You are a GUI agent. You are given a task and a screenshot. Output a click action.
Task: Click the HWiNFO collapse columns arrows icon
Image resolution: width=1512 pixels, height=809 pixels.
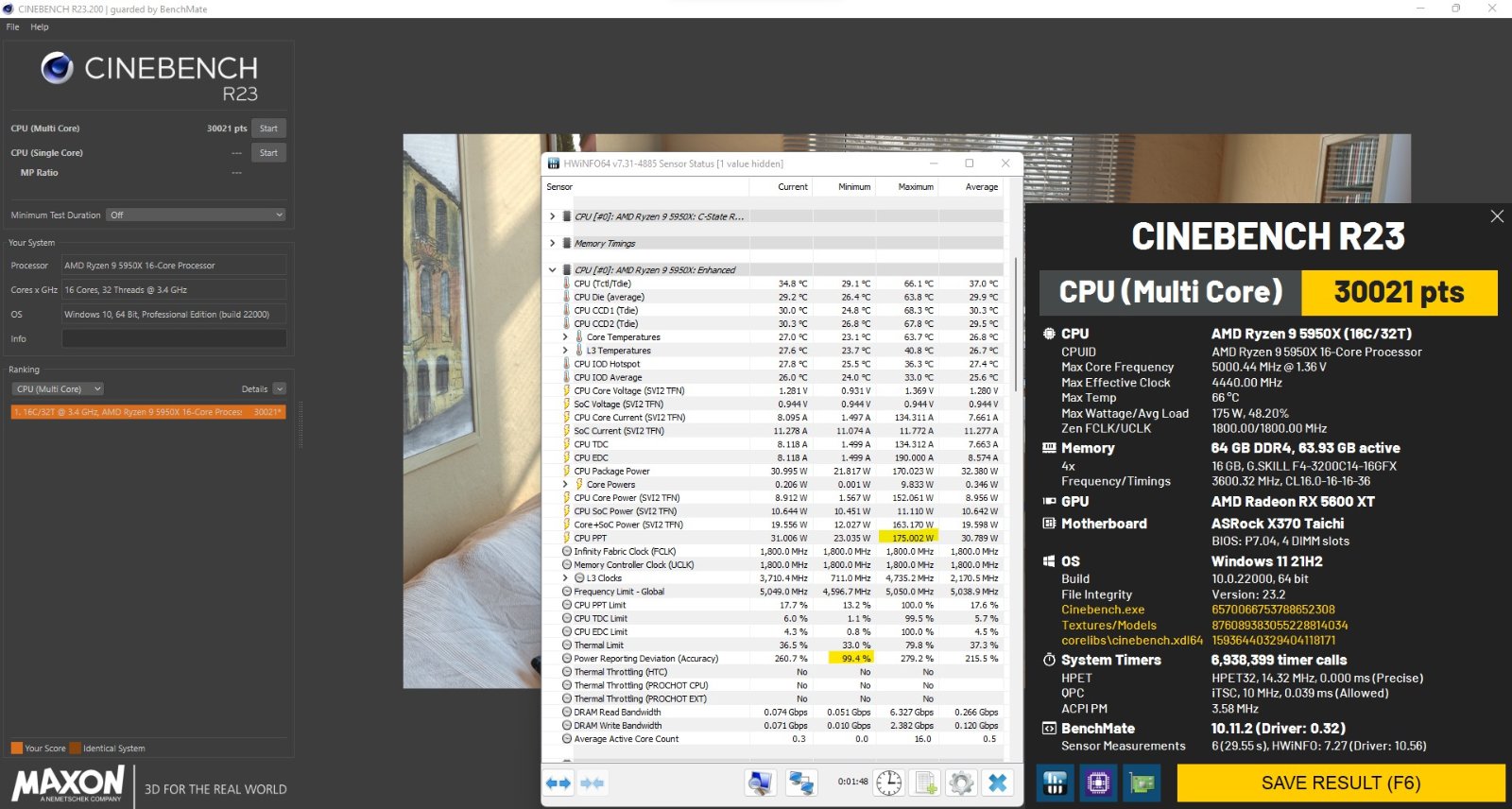(593, 783)
